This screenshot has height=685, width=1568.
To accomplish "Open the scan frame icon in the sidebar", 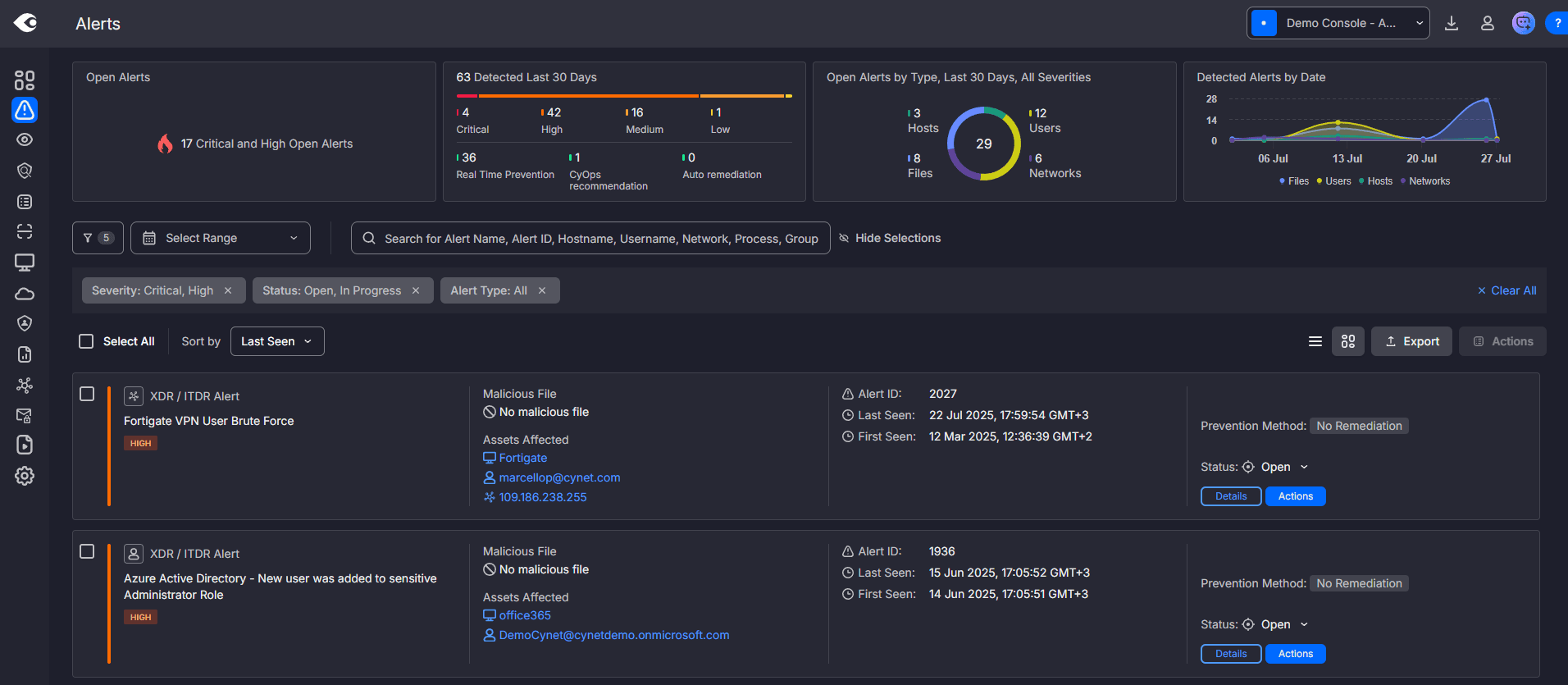I will [25, 231].
